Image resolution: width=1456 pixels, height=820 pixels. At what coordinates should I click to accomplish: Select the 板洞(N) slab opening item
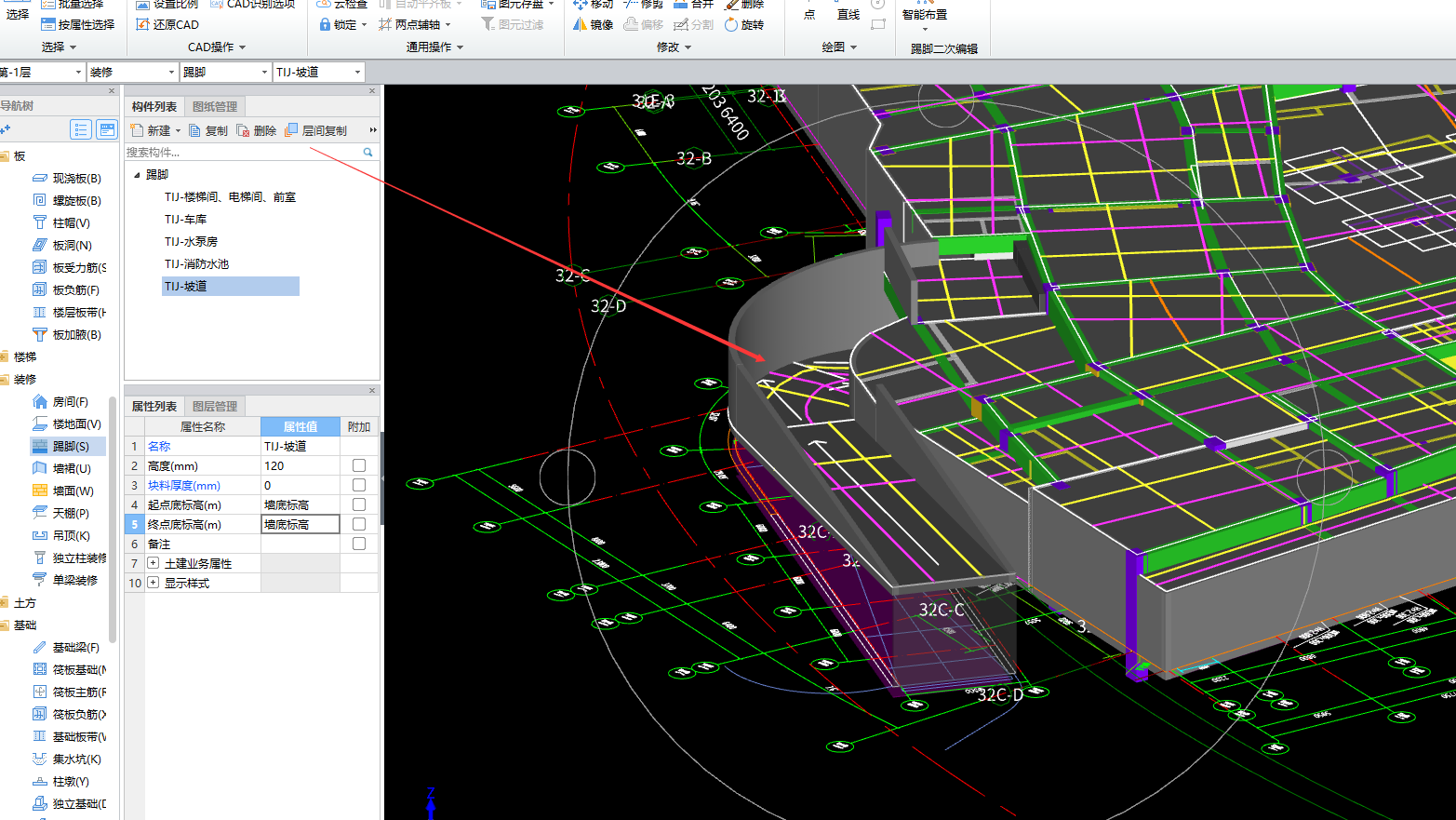click(62, 245)
